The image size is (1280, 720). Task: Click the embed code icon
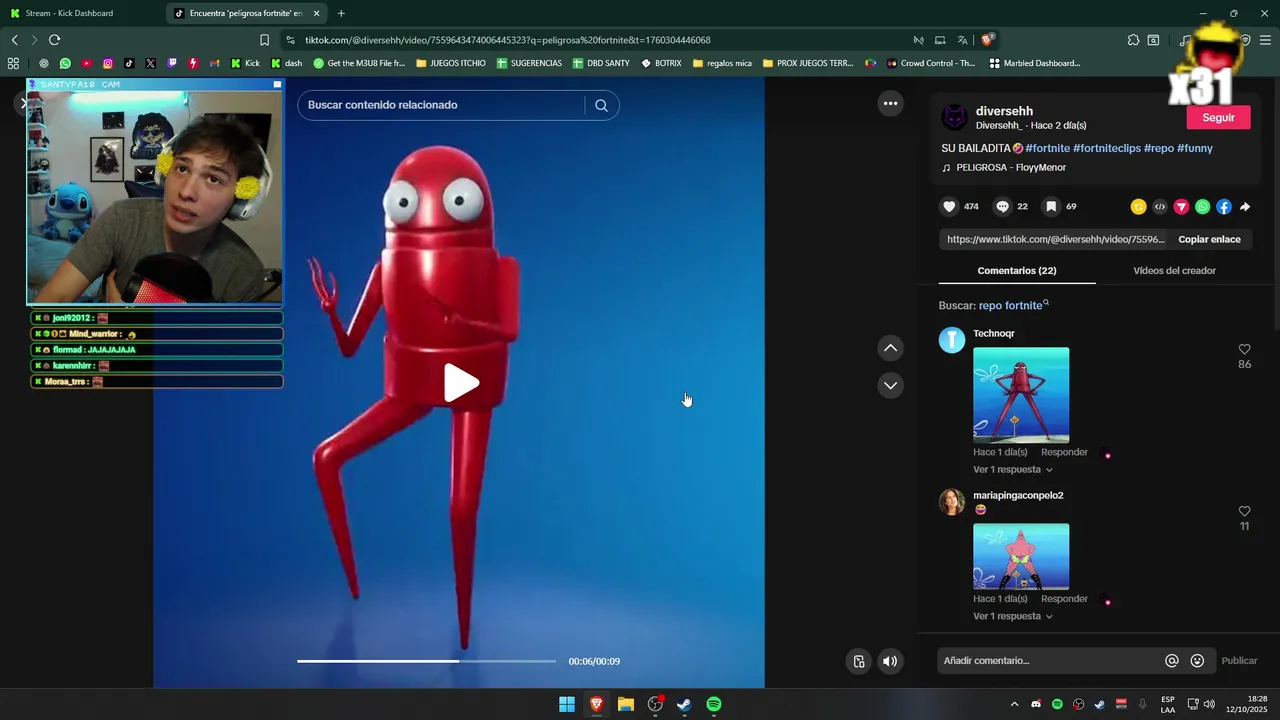coord(1160,207)
